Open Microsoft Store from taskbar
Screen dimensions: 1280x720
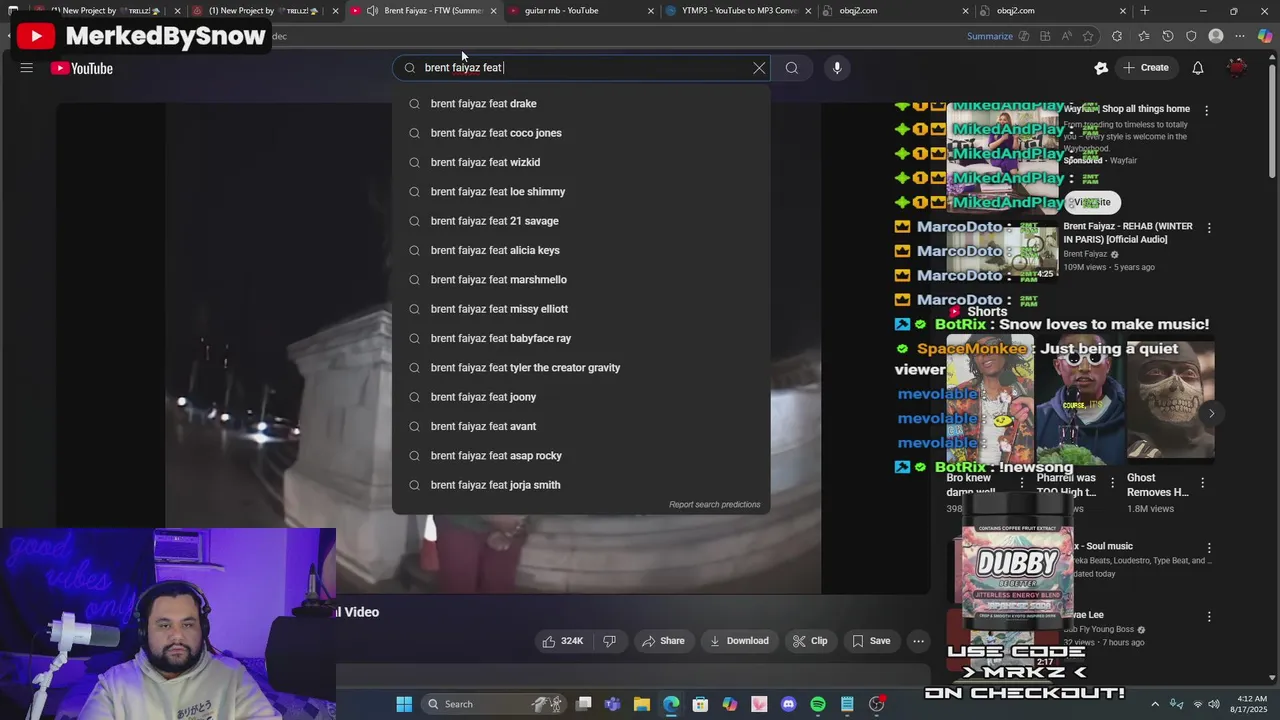coord(700,704)
